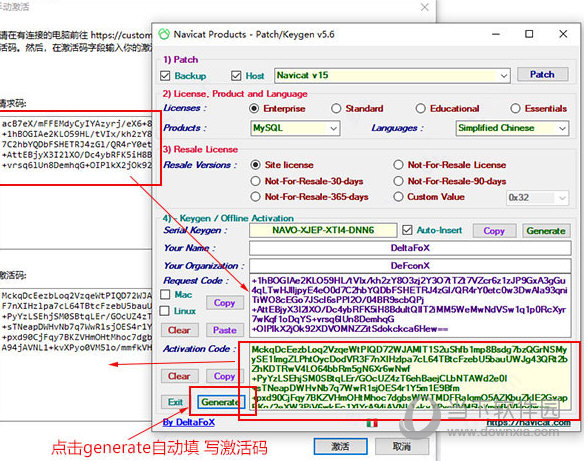Copy the request code

224,303
